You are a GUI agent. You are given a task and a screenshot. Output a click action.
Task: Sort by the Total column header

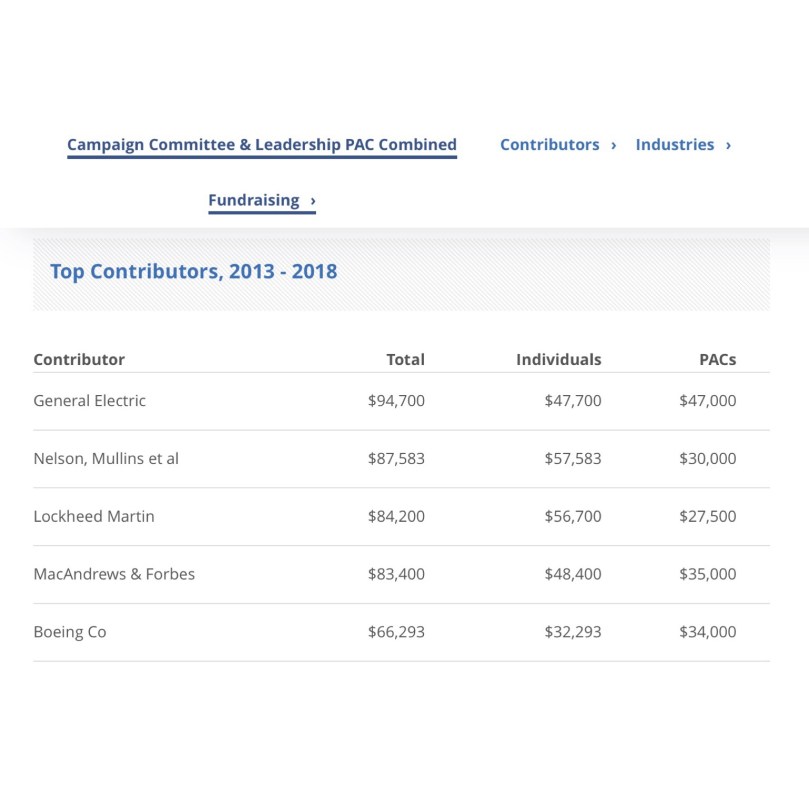[405, 359]
